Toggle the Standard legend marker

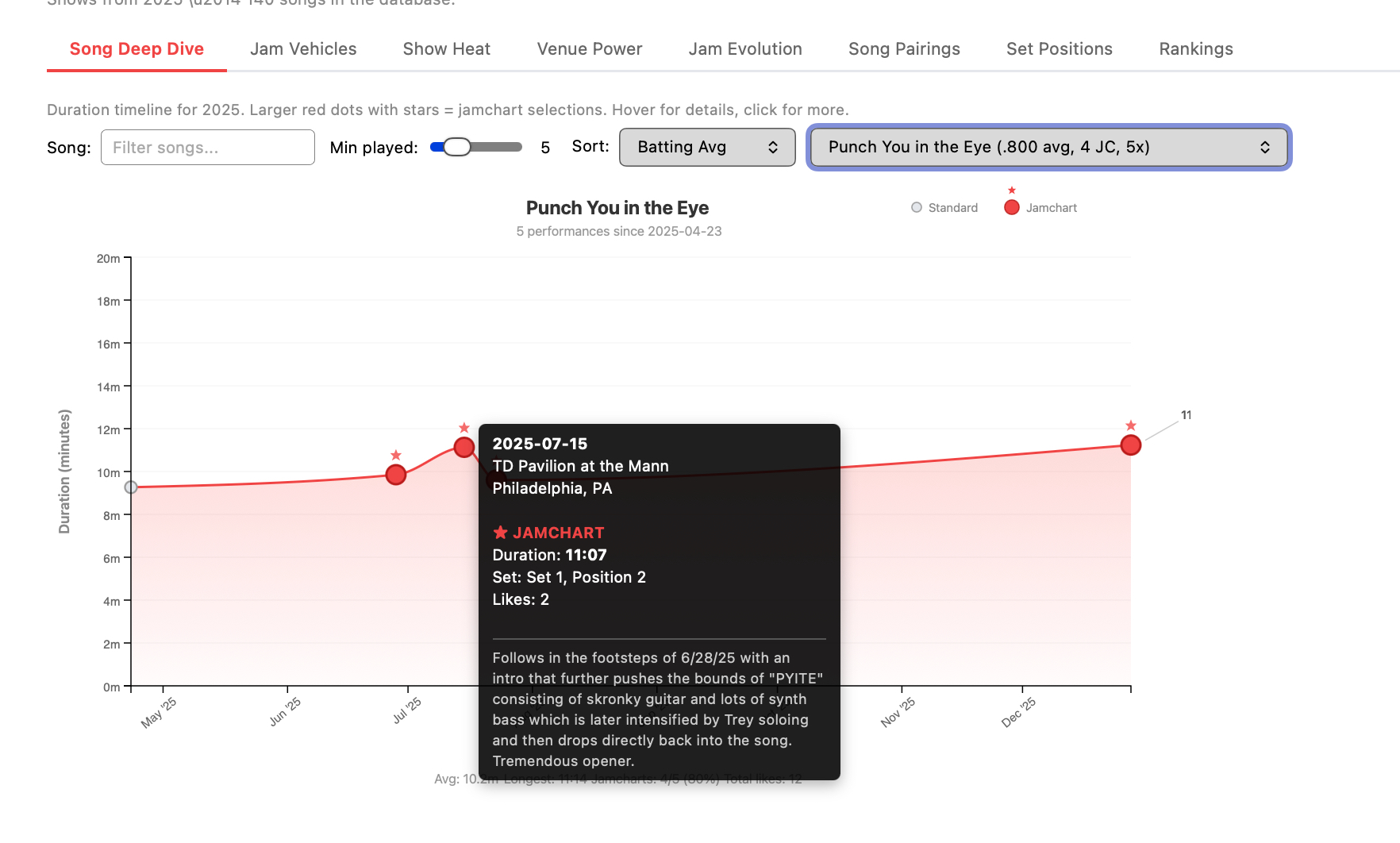click(917, 208)
